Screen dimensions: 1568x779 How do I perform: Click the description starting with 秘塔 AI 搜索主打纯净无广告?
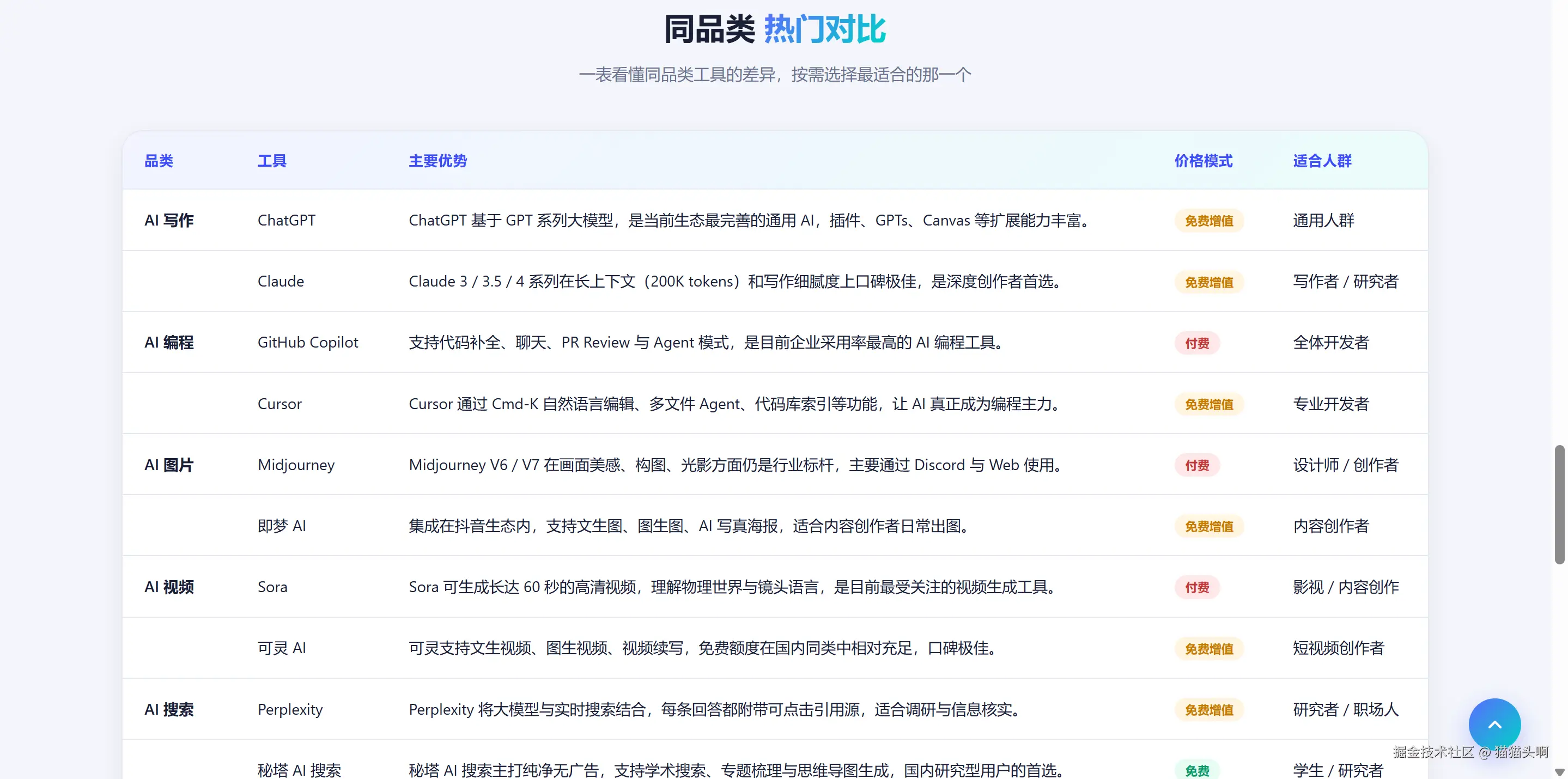point(737,770)
